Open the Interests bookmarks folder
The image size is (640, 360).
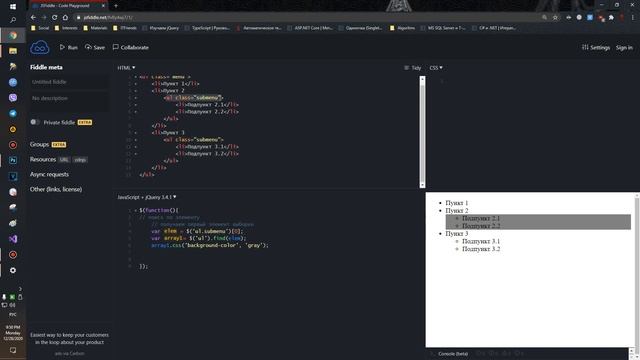tap(66, 28)
